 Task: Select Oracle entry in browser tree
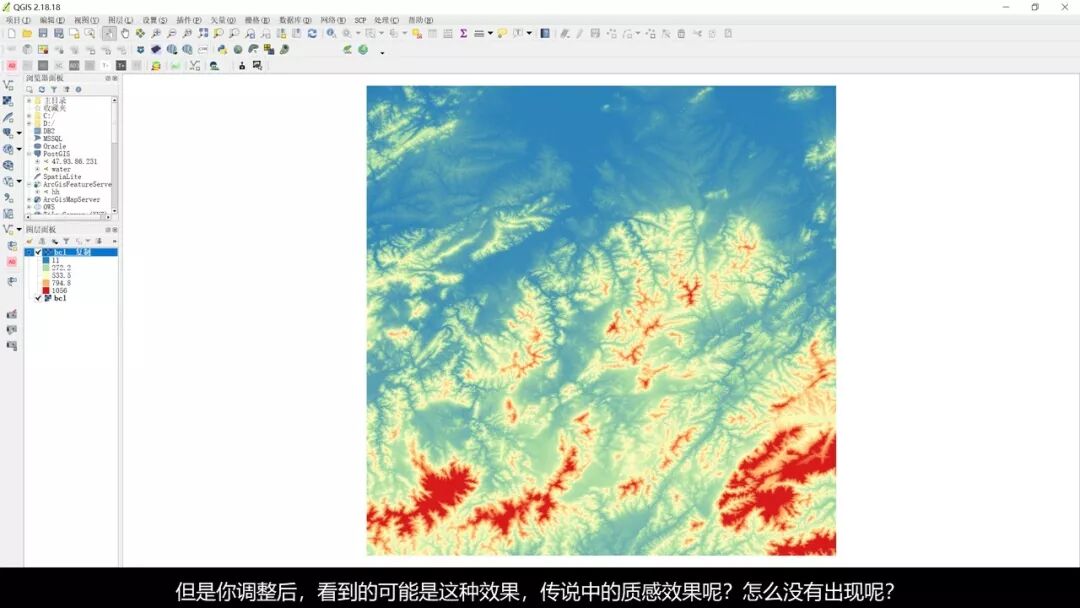[x=54, y=146]
